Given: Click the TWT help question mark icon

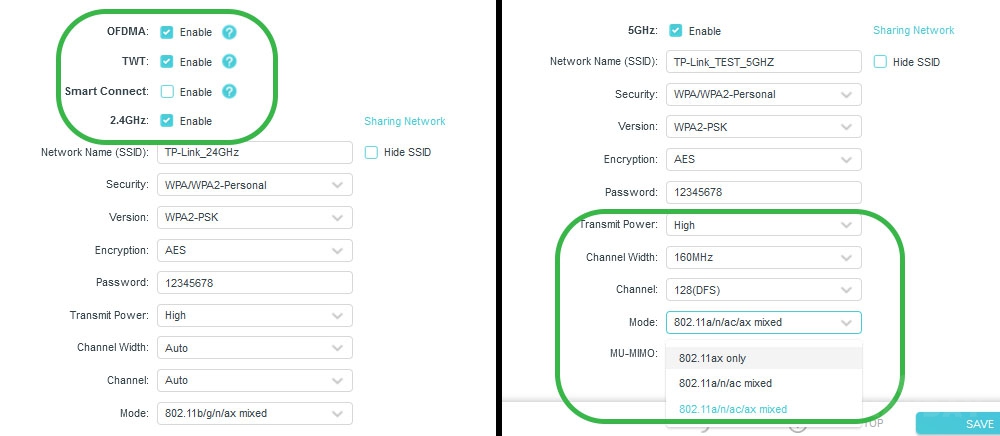Looking at the screenshot, I should (x=229, y=62).
